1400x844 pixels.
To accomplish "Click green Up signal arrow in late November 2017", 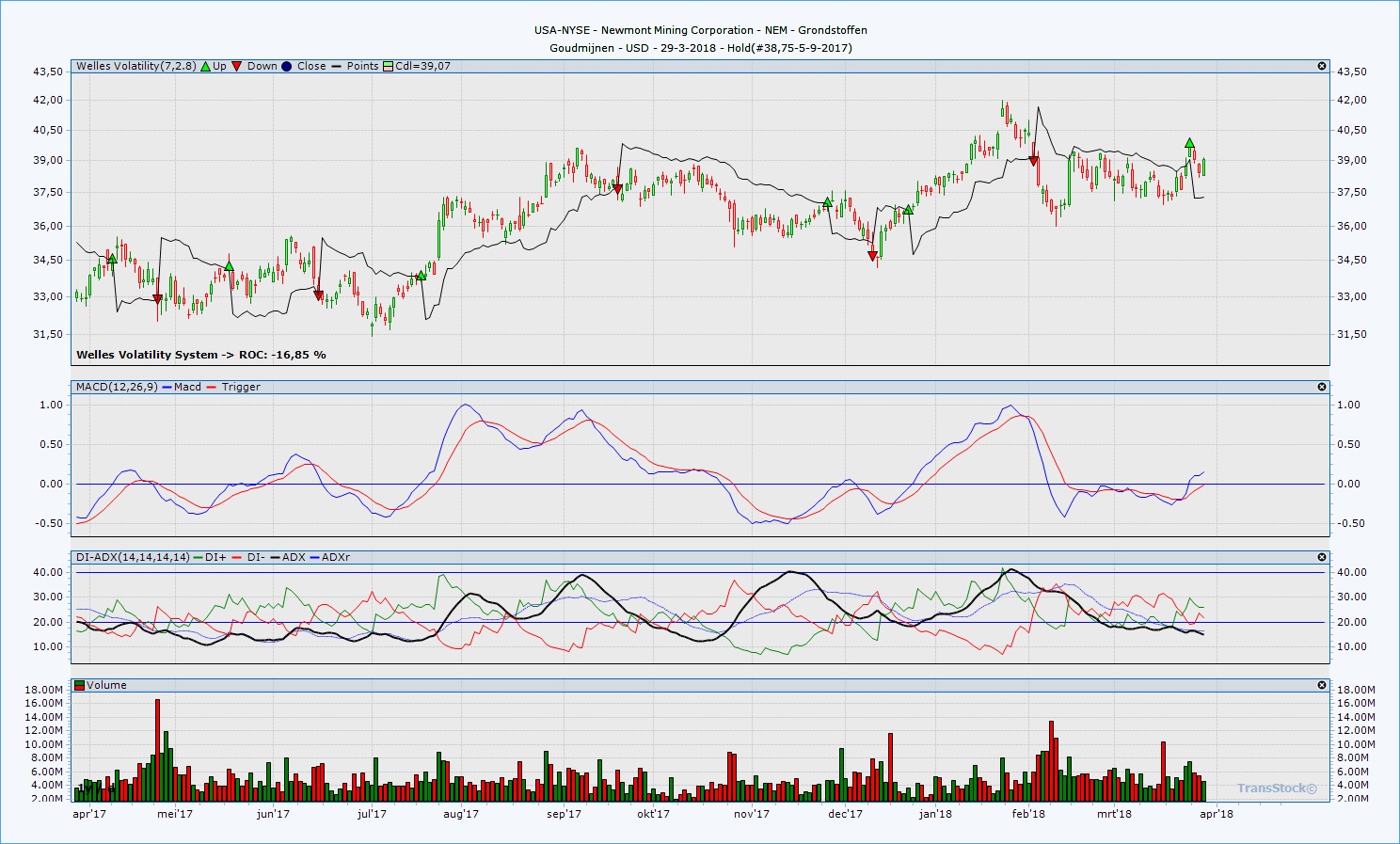I will (827, 202).
